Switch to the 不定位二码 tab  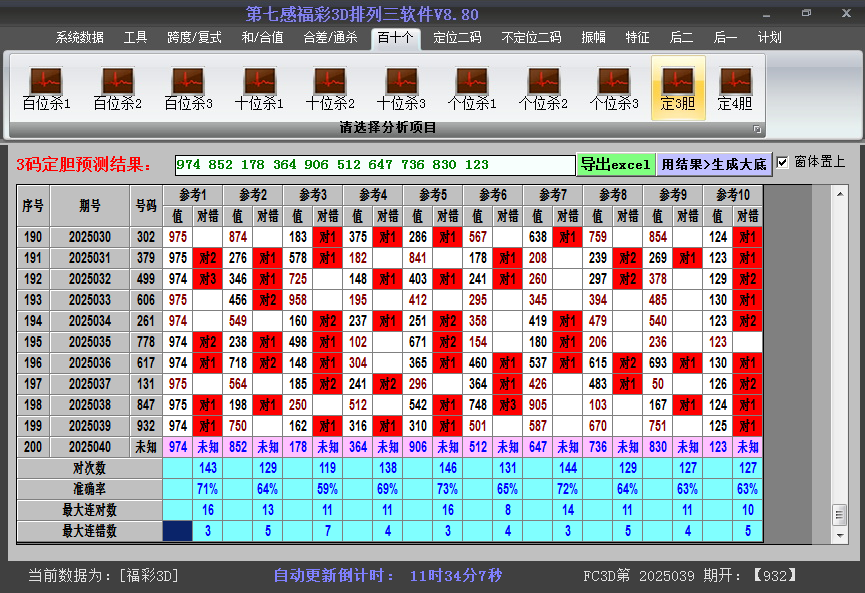(x=531, y=38)
